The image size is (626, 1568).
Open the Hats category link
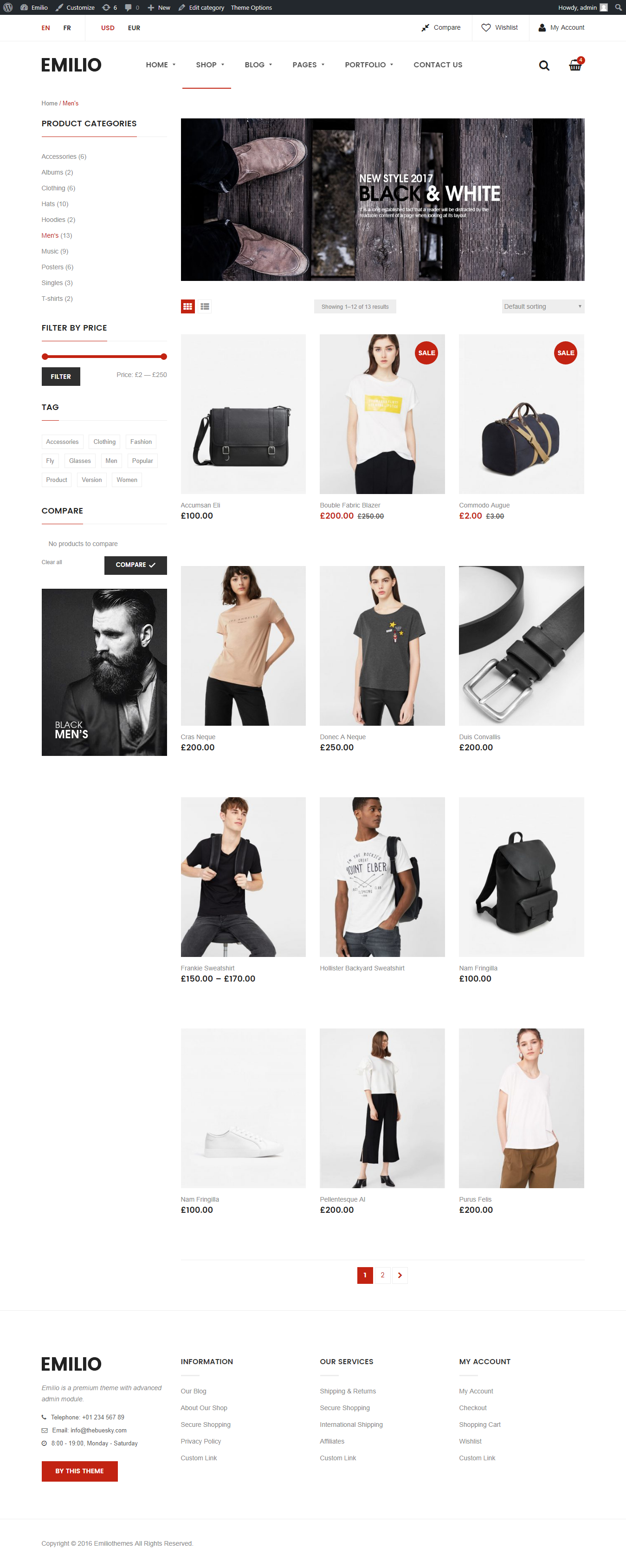pos(55,204)
